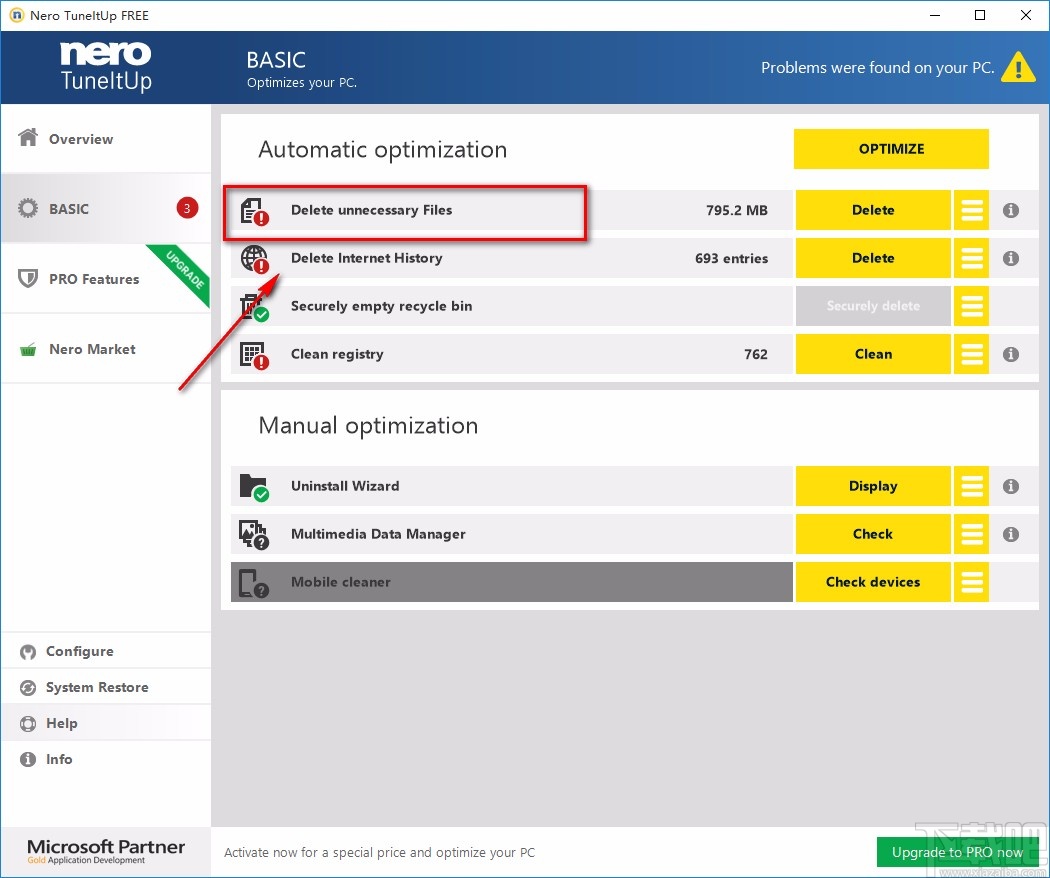Select the Delete unnecessary Files row label

(372, 210)
